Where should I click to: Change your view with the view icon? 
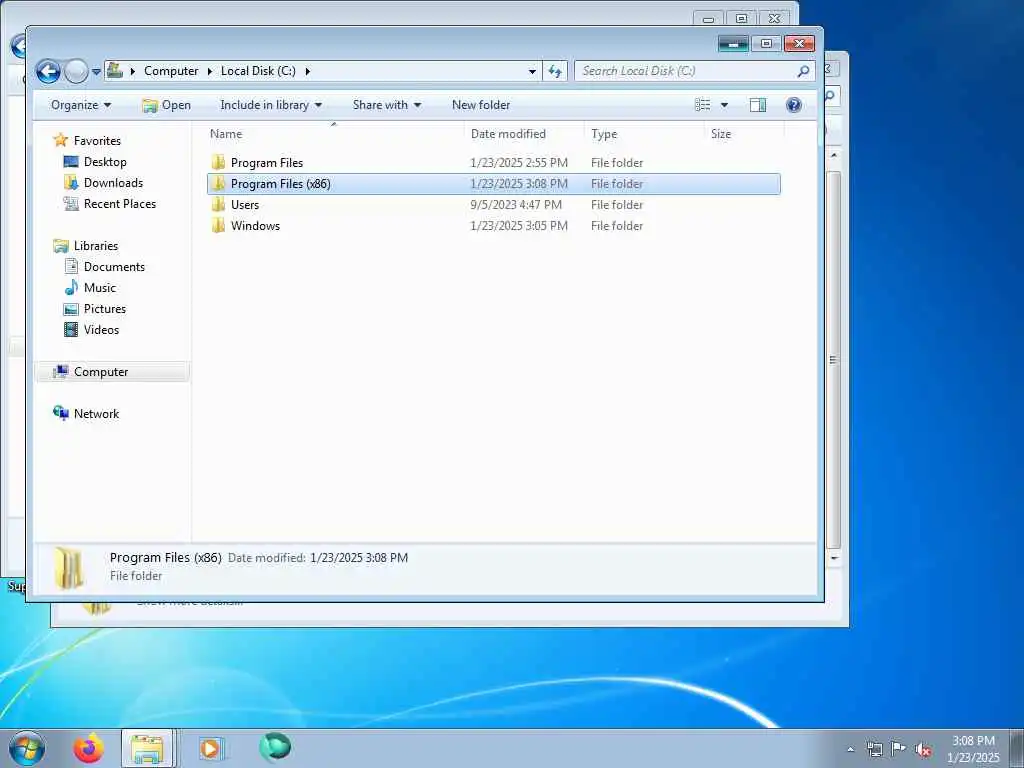click(703, 105)
